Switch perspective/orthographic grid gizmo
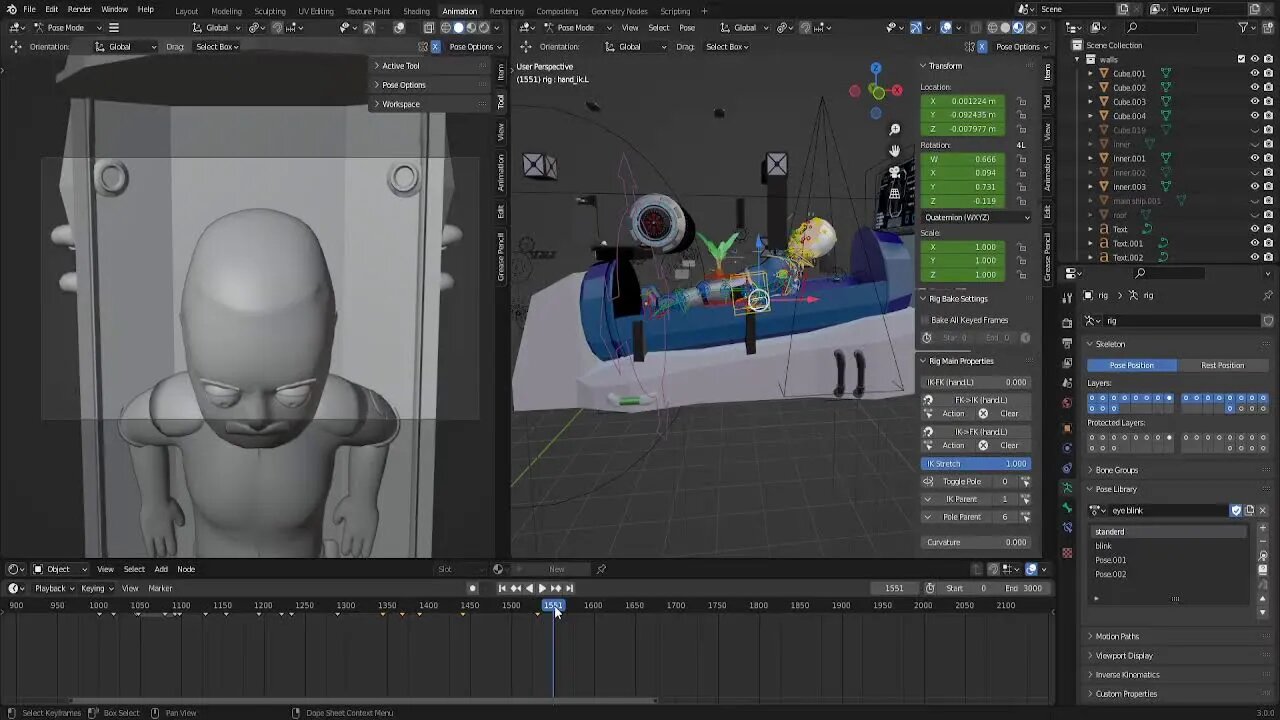Screen dimensions: 1280x720 [x=894, y=193]
